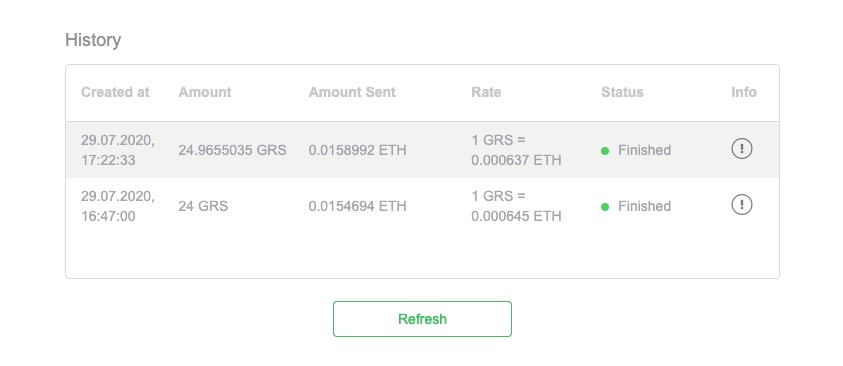Select the Status column header
The width and height of the screenshot is (843, 366).
click(622, 92)
